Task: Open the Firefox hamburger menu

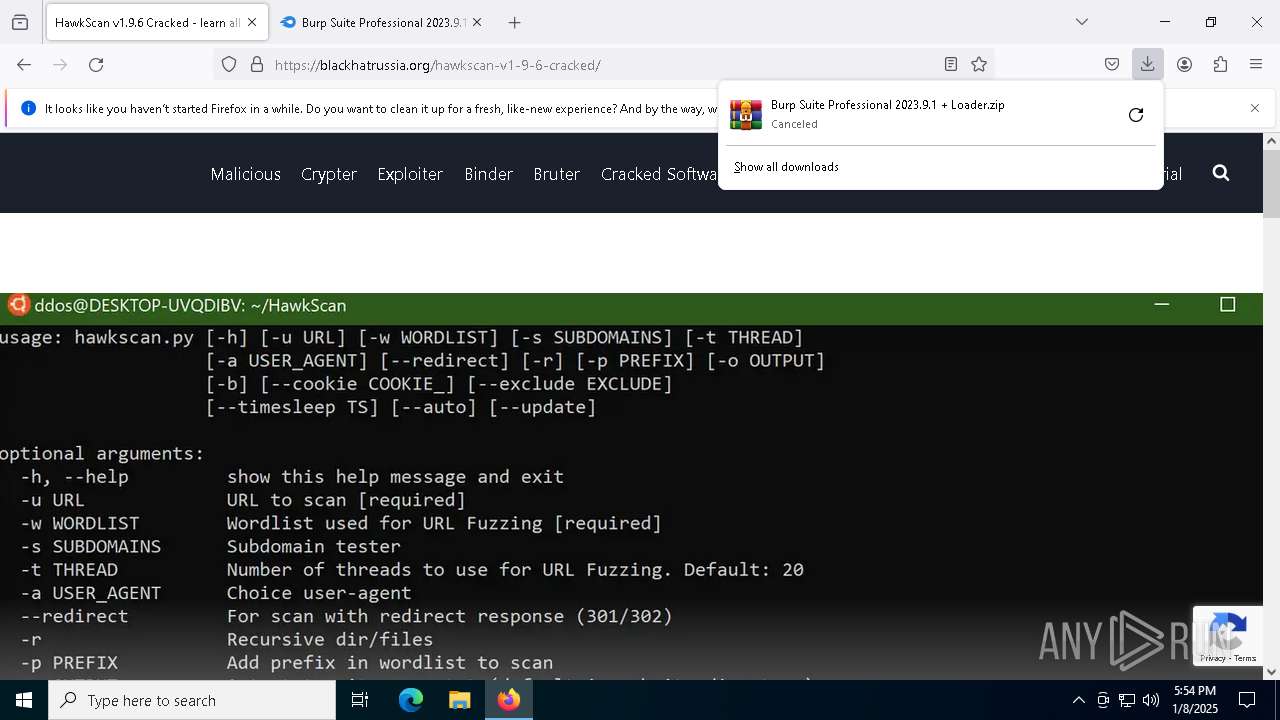Action: click(x=1256, y=65)
